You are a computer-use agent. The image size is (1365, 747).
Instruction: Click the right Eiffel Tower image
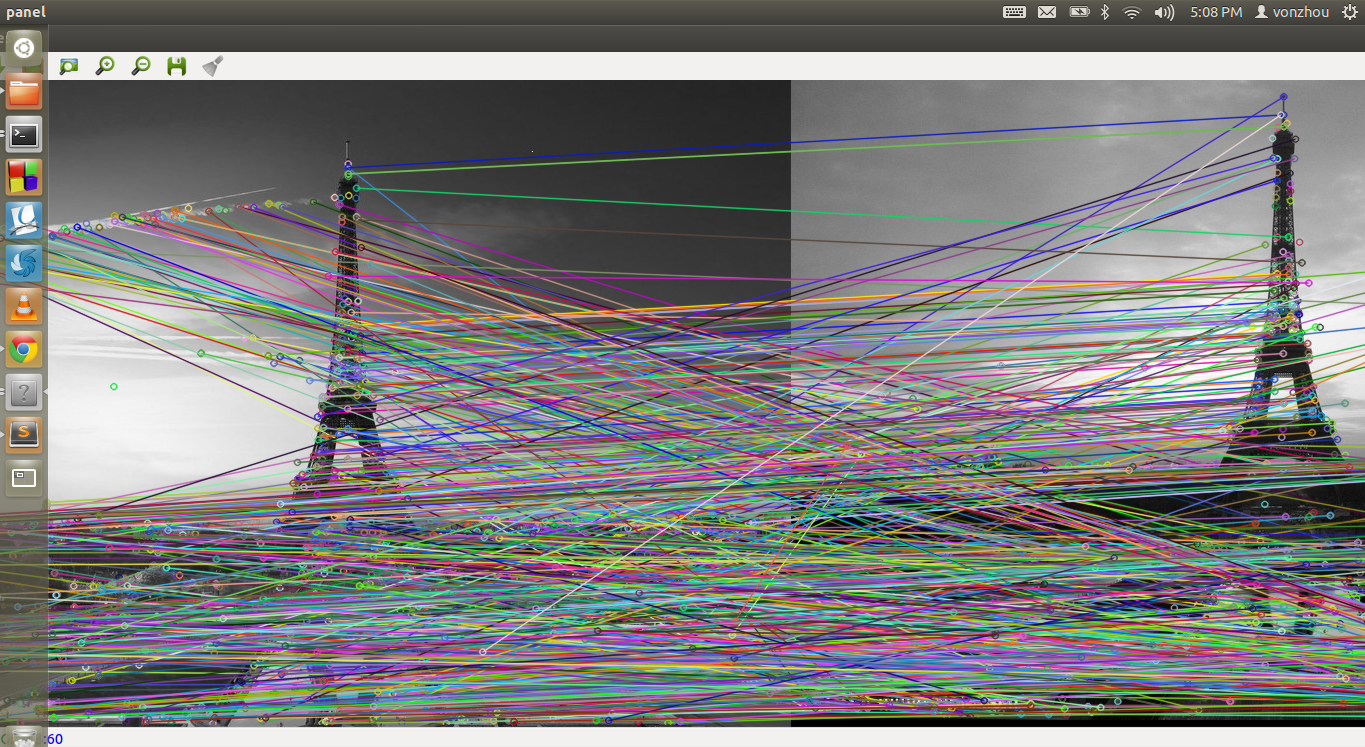[1078, 403]
